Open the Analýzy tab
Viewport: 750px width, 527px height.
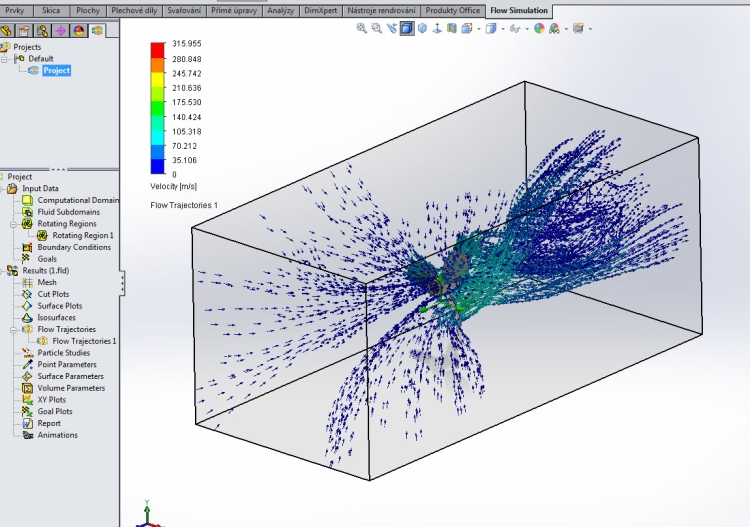(280, 11)
